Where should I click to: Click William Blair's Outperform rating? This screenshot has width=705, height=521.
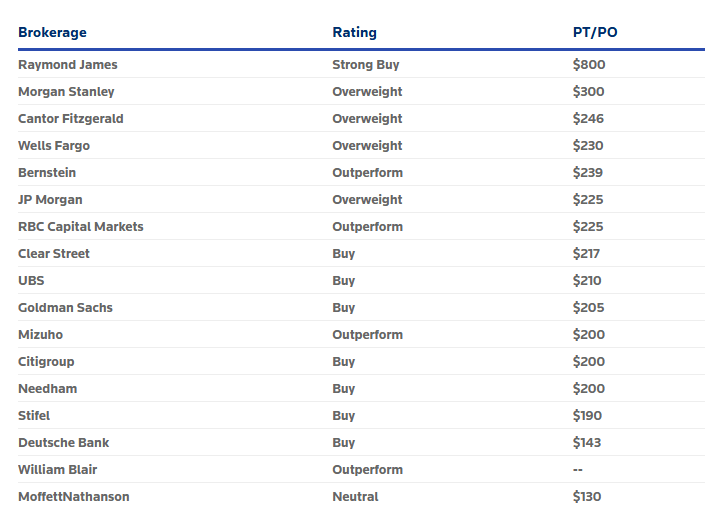(367, 469)
